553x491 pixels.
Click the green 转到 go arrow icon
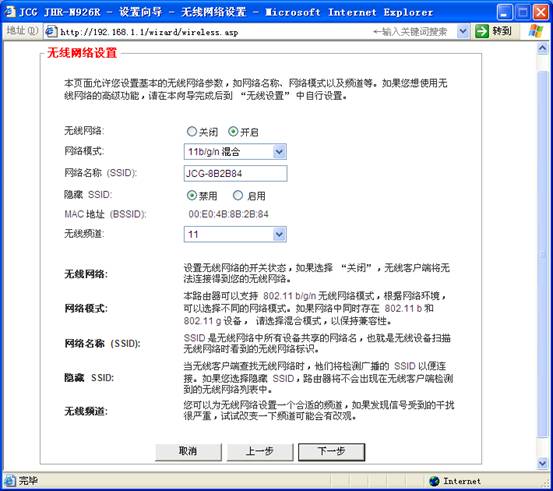click(x=481, y=31)
